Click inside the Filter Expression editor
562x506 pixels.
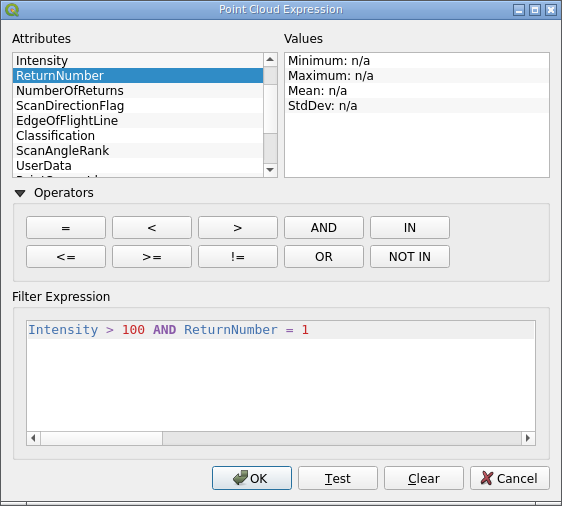(281, 376)
